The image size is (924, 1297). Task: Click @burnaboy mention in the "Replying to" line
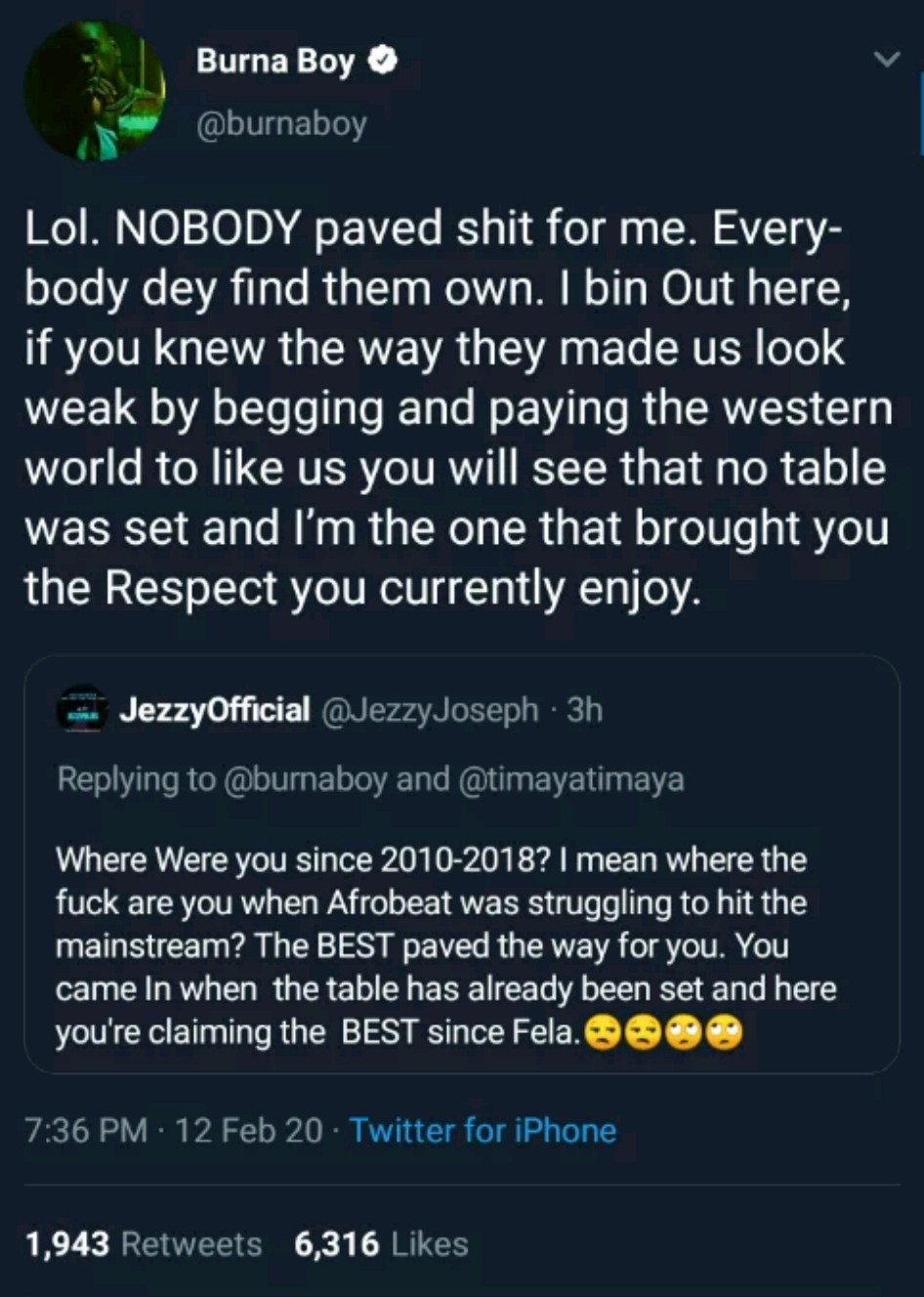307,779
